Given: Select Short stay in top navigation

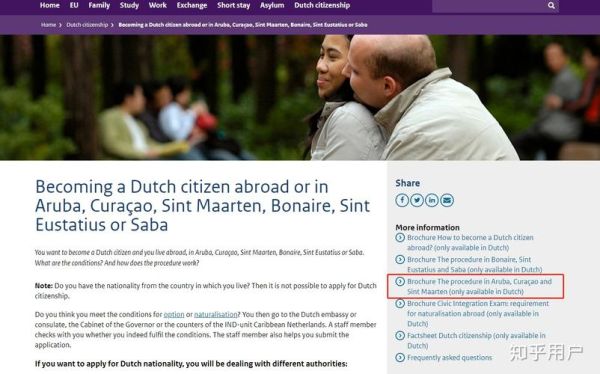Looking at the screenshot, I should [233, 5].
